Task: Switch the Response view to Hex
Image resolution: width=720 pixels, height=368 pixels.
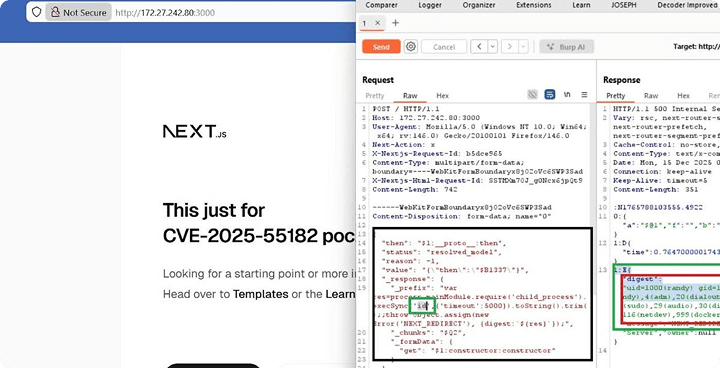Action: tap(683, 96)
